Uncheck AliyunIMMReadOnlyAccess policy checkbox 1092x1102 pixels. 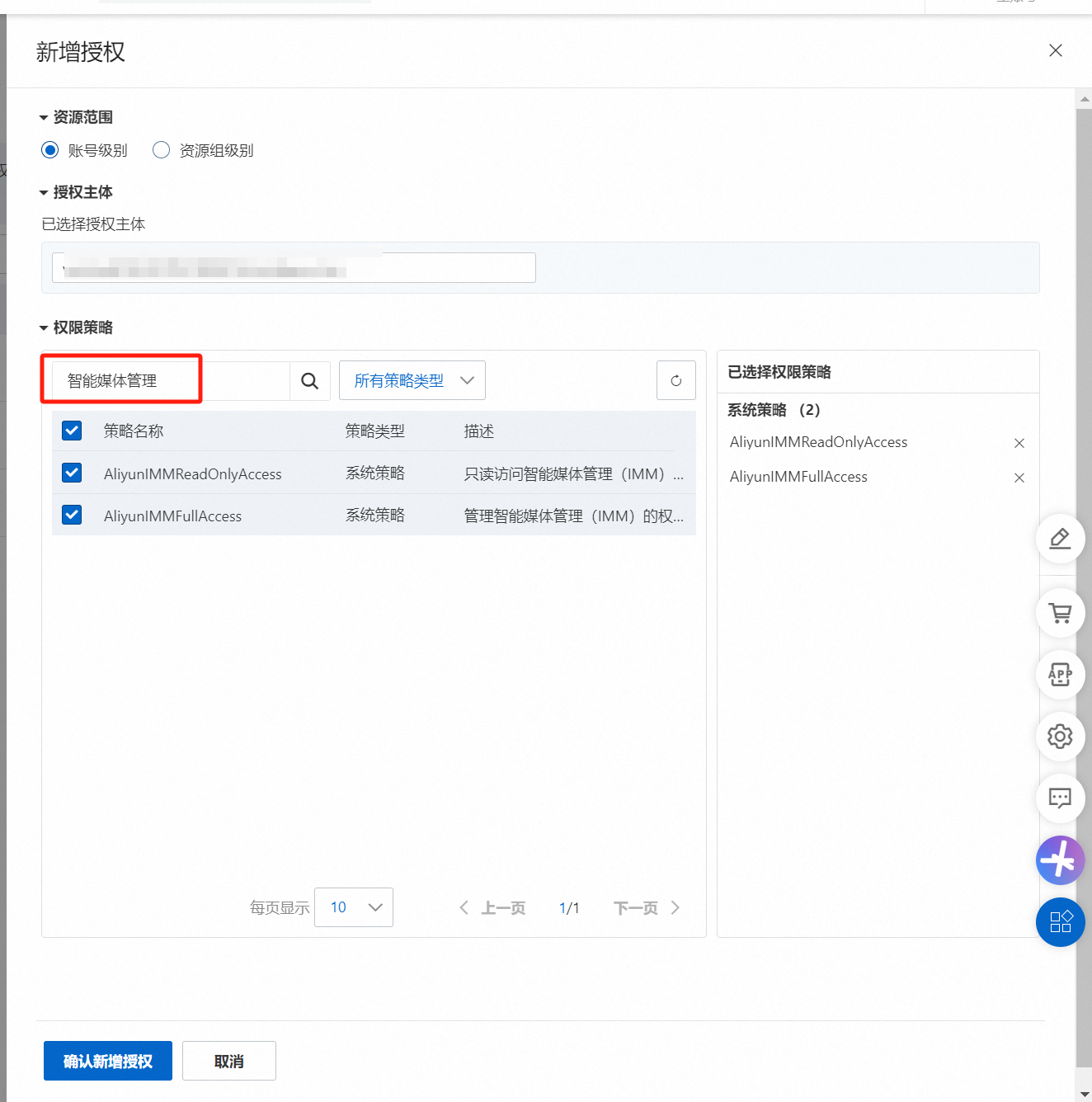point(72,473)
